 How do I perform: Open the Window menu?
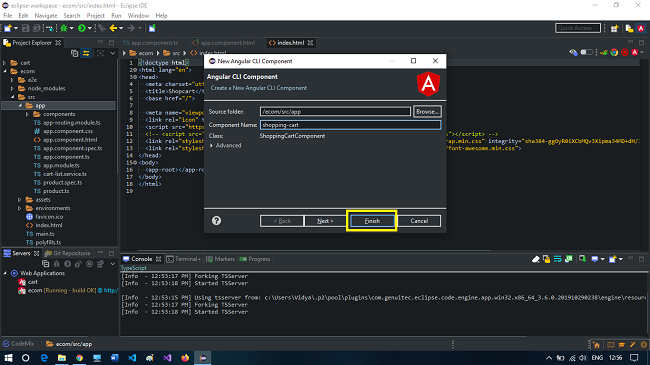(138, 16)
